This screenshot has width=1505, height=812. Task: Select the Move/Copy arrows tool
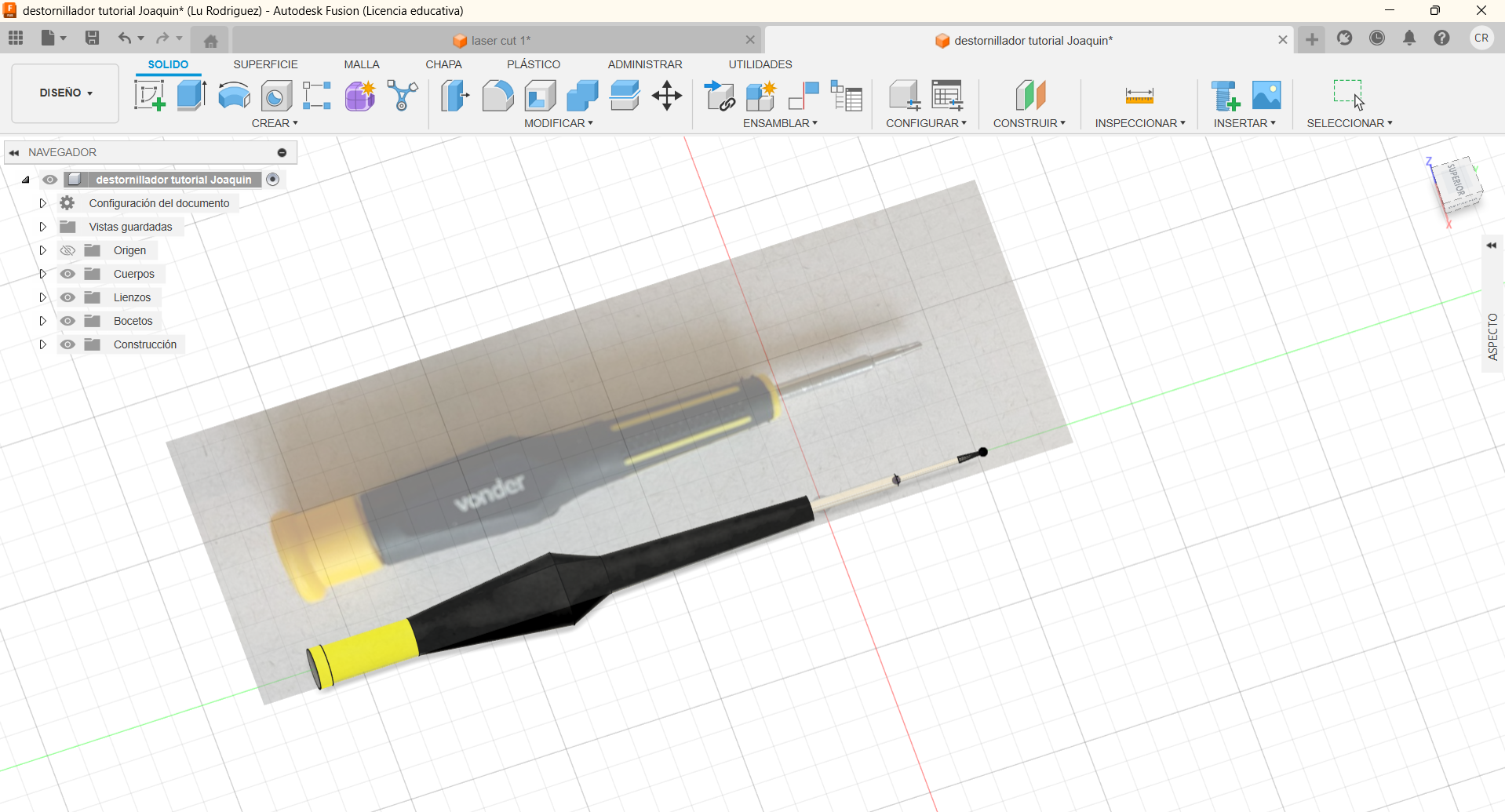666,96
